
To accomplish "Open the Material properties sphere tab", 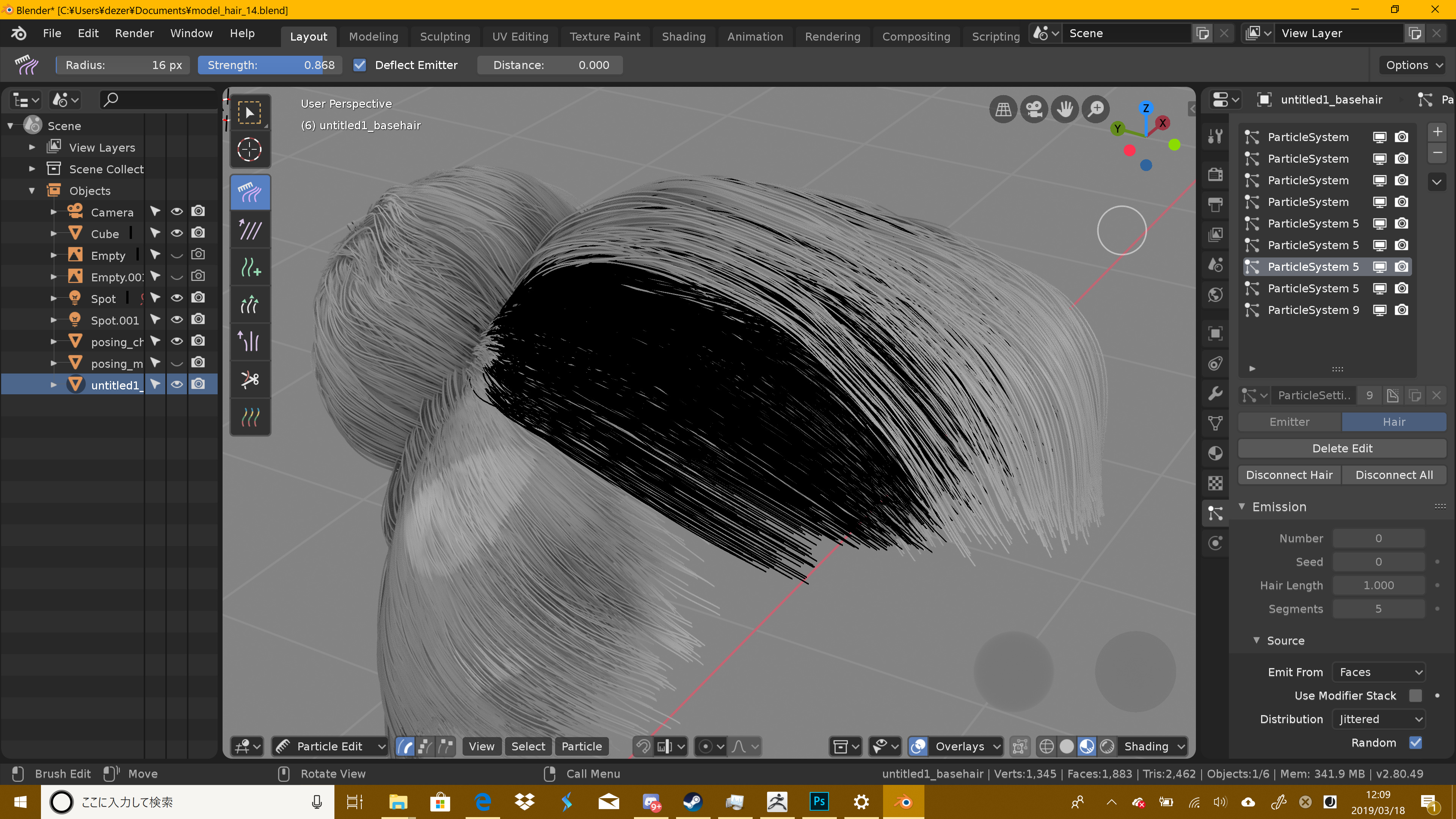I will pos(1215,453).
